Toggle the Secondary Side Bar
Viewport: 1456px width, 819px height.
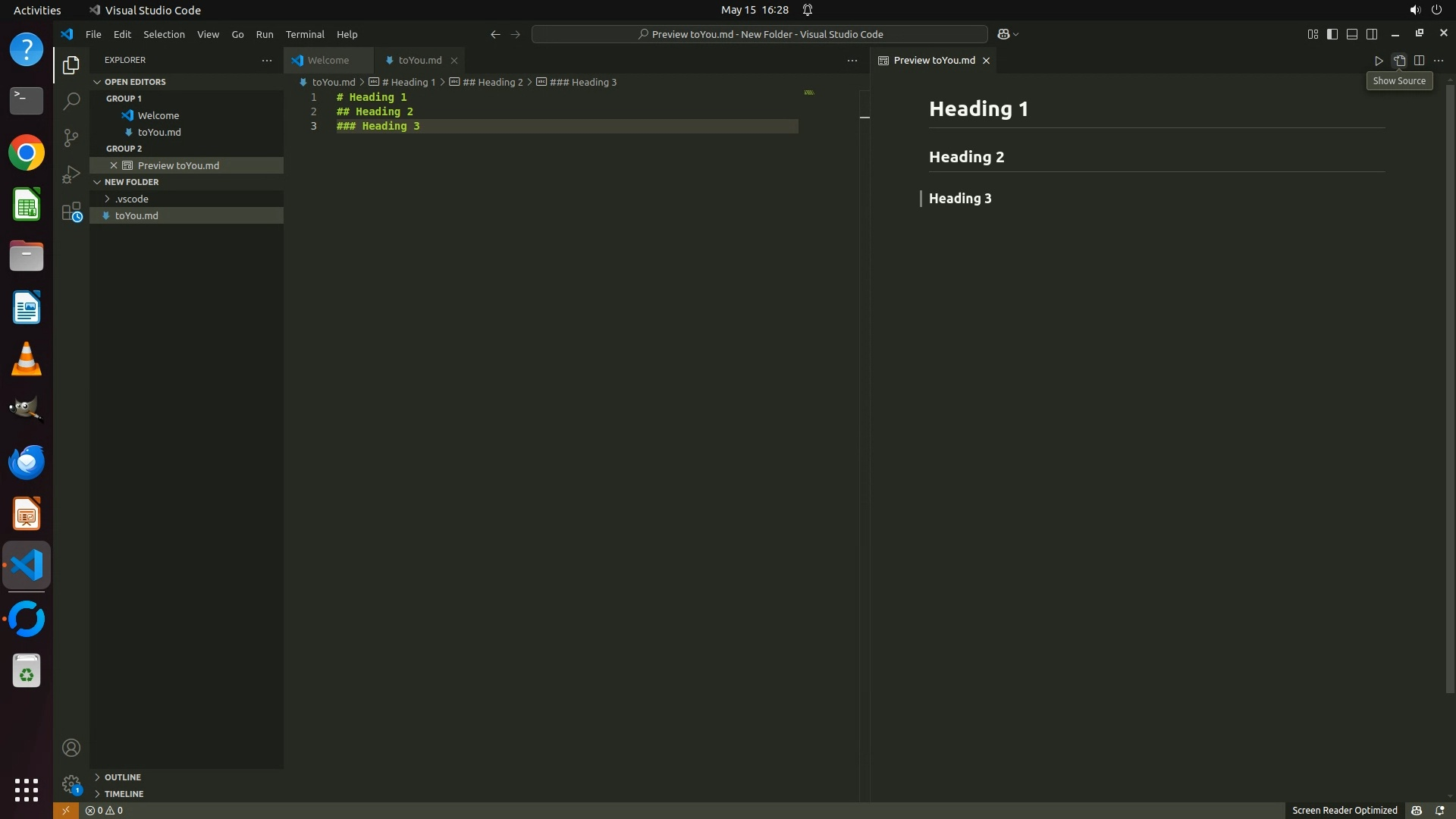point(1372,34)
